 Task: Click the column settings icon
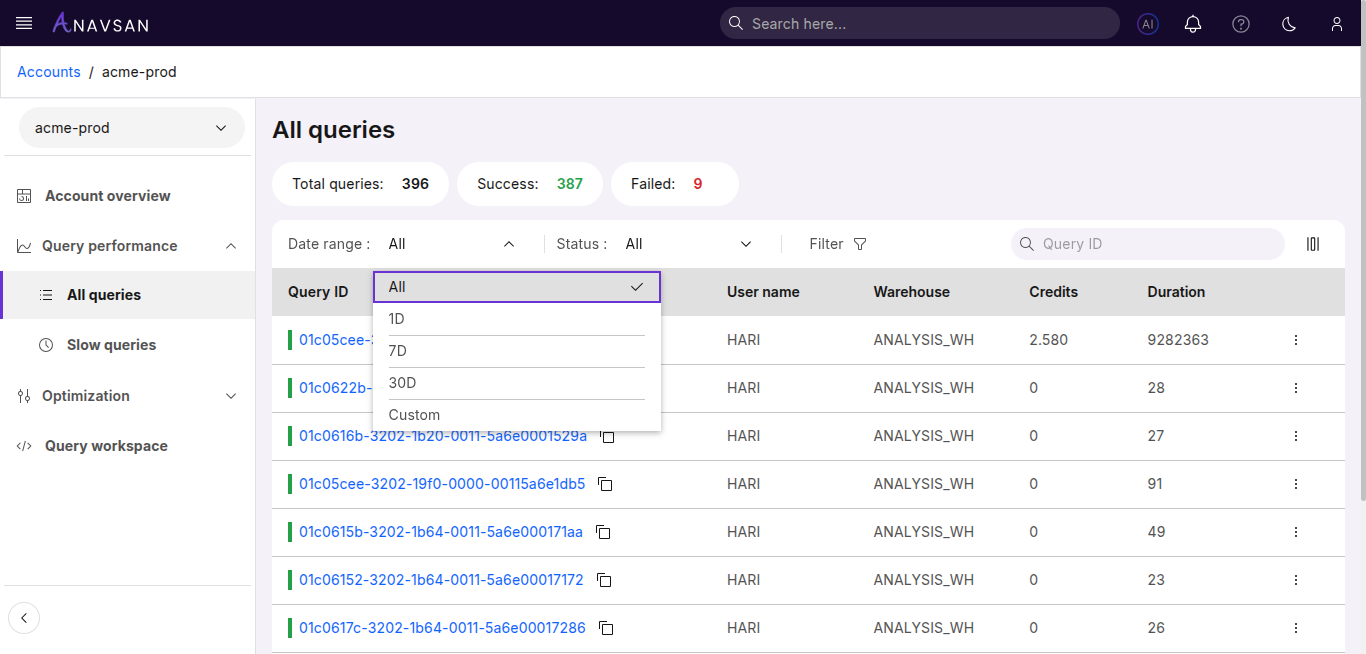1313,244
